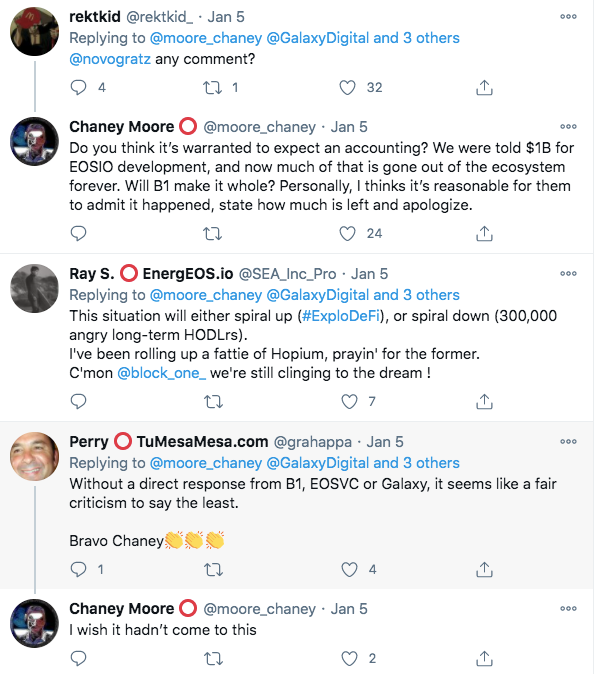Open the @block_one_ mention
This screenshot has height=674, width=596.
tap(161, 373)
